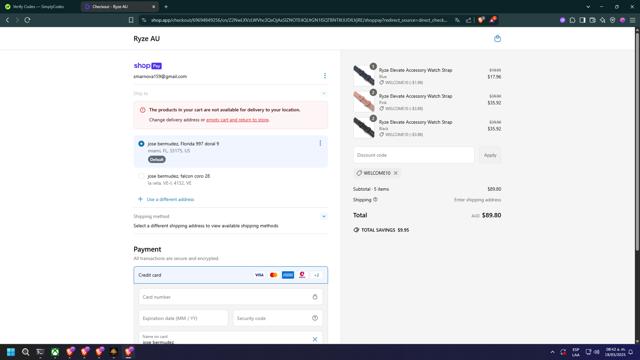
Task: Click the Shop Pay logo
Action: click(x=147, y=65)
